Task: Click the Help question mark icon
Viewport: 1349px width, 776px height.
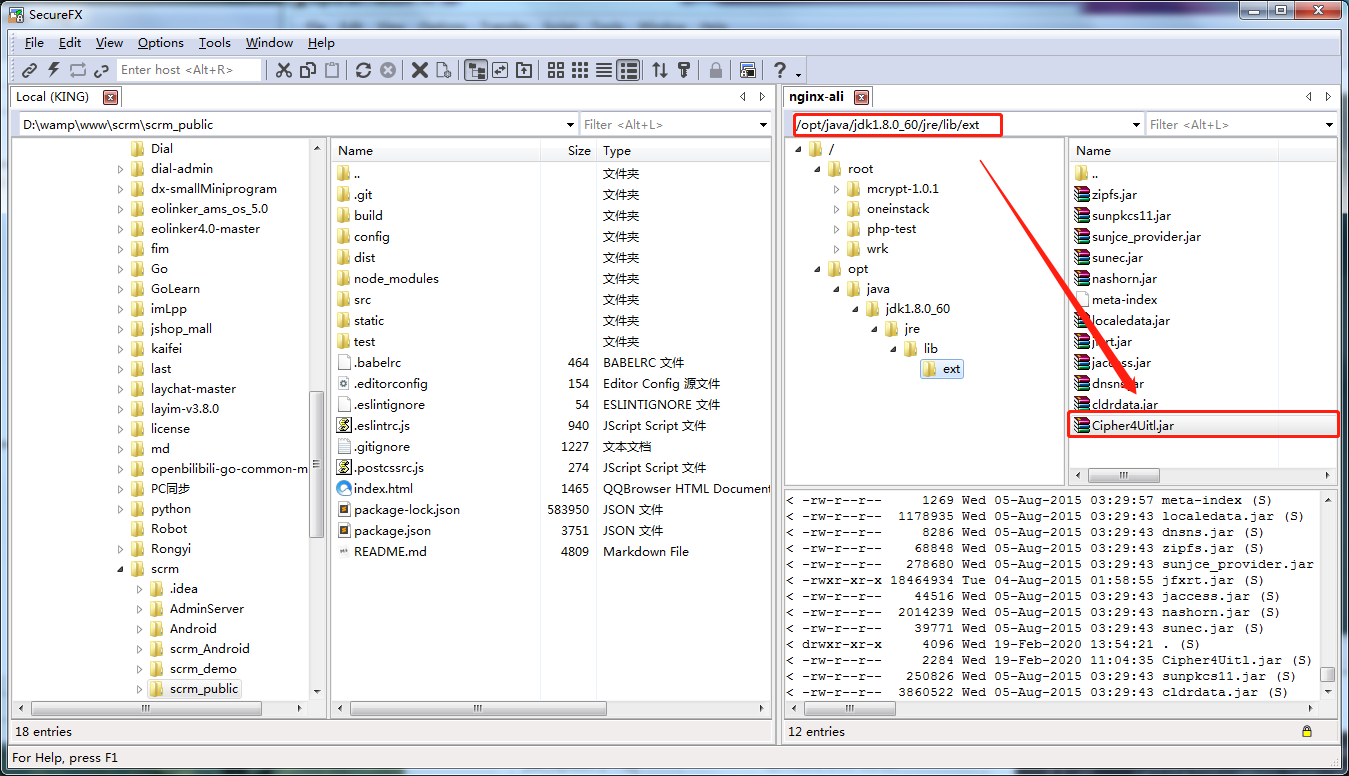Action: (780, 70)
